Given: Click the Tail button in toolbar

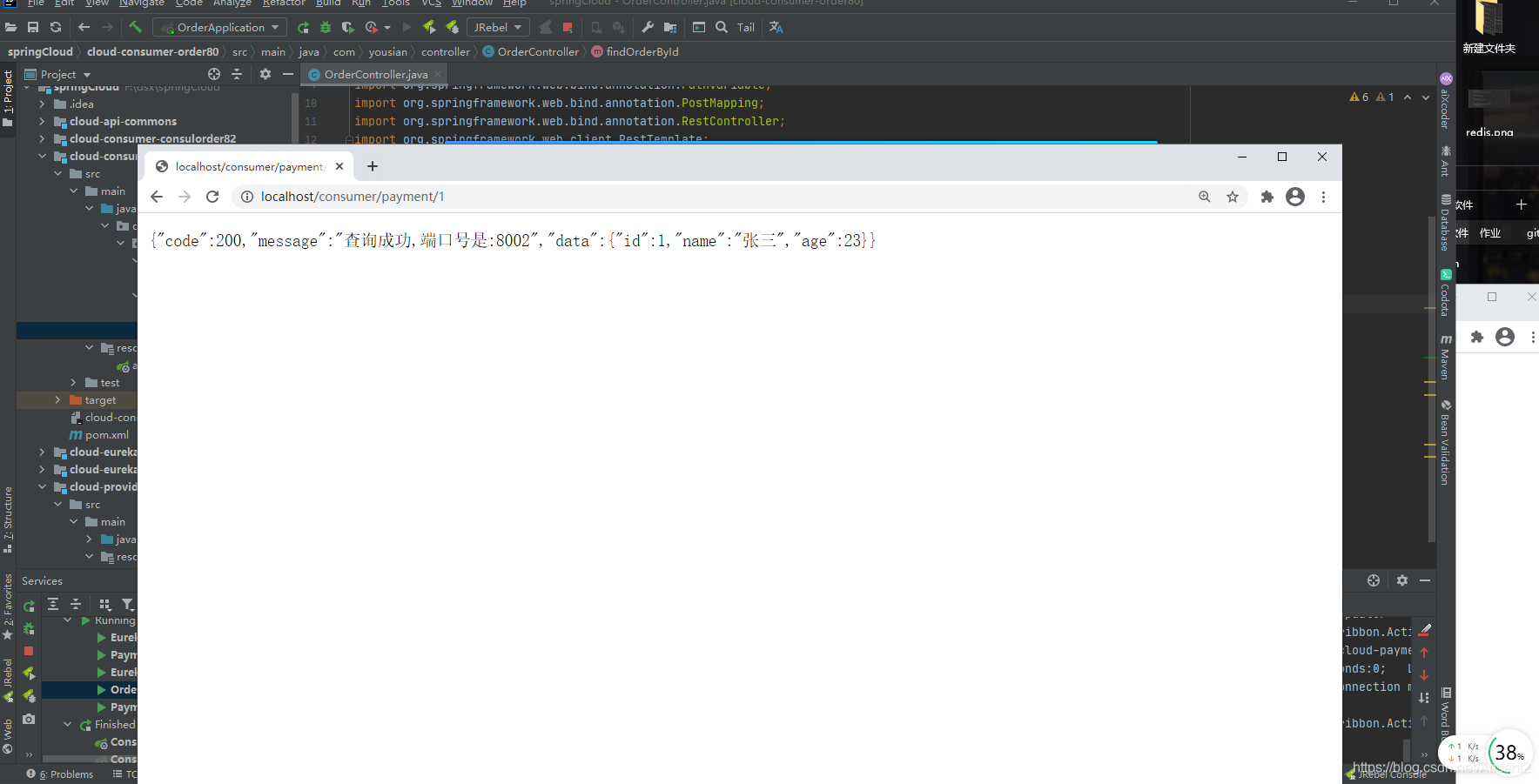Looking at the screenshot, I should (746, 27).
